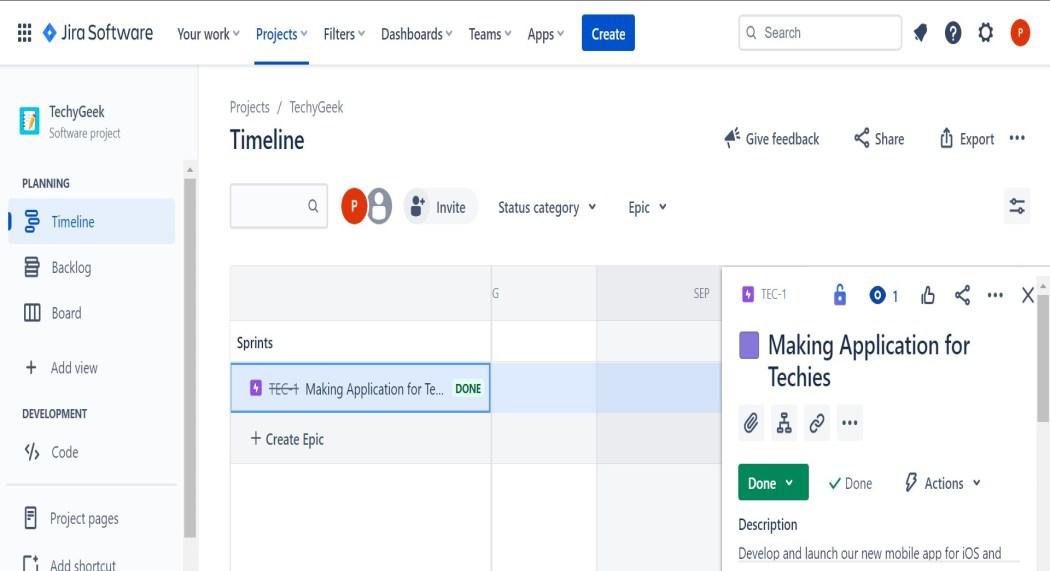
Task: Click the thumbs up vote icon
Action: click(x=927, y=295)
